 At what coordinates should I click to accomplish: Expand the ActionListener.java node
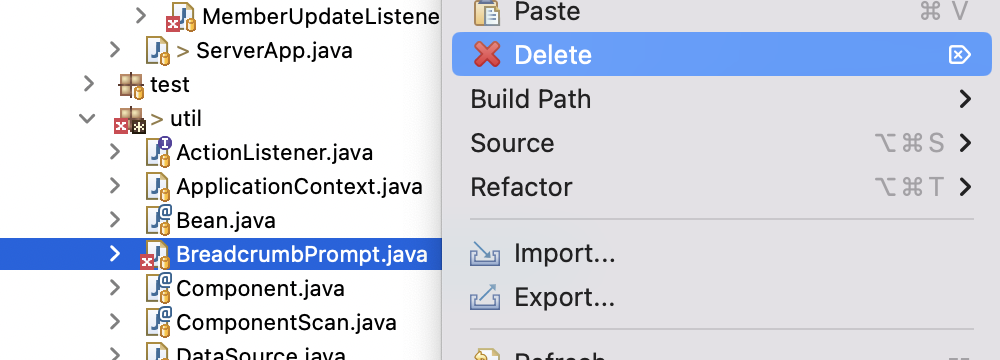[115, 152]
